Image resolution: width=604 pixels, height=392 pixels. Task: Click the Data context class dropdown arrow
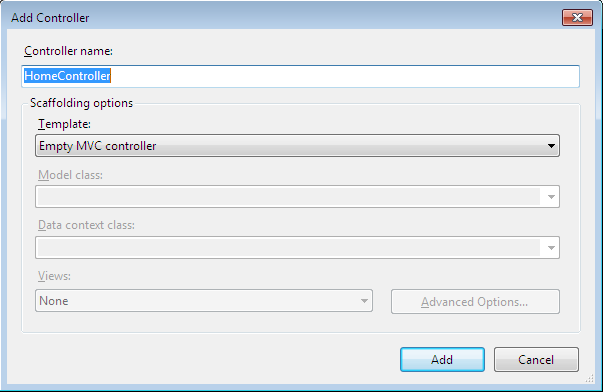pyautogui.click(x=551, y=248)
